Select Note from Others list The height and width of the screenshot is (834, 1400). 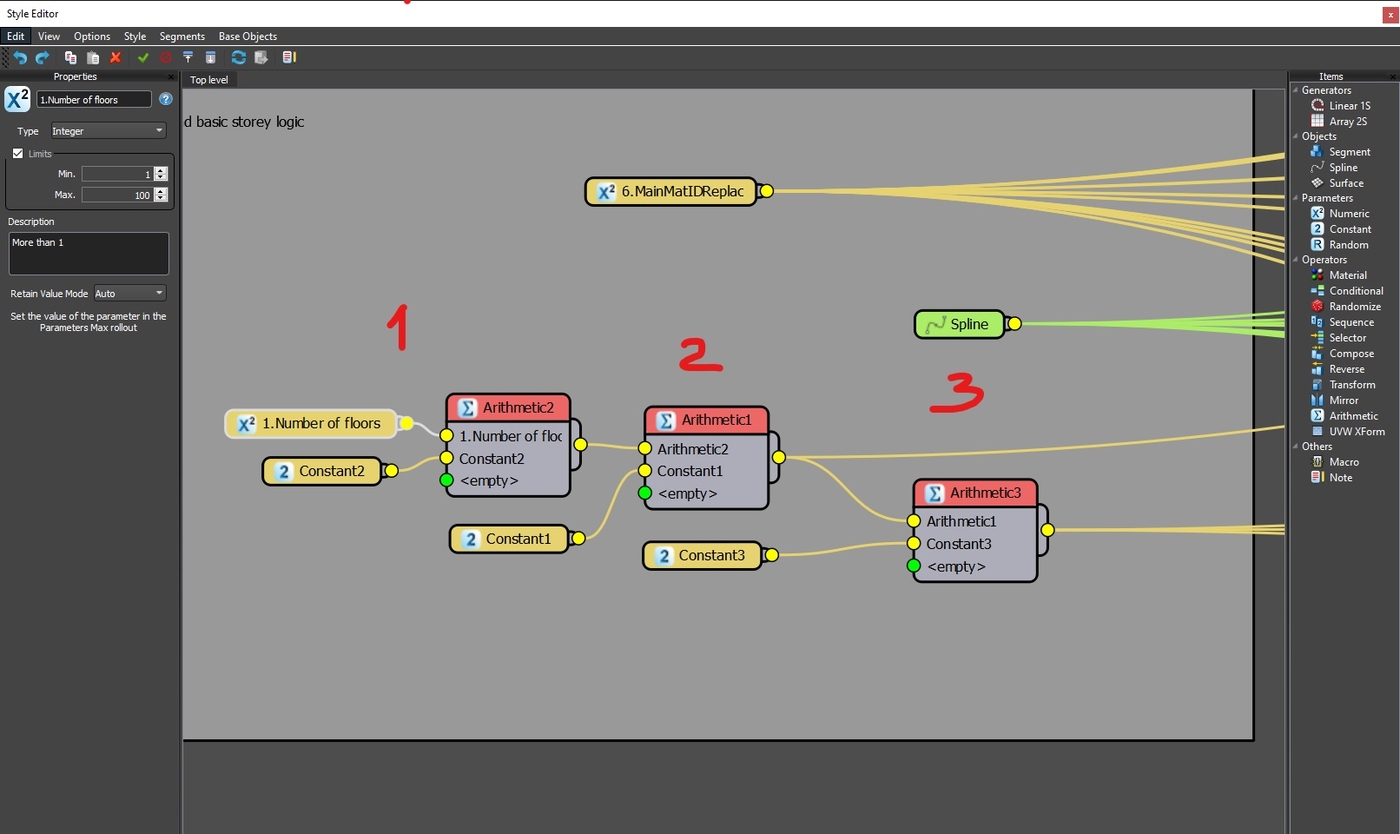point(1332,478)
